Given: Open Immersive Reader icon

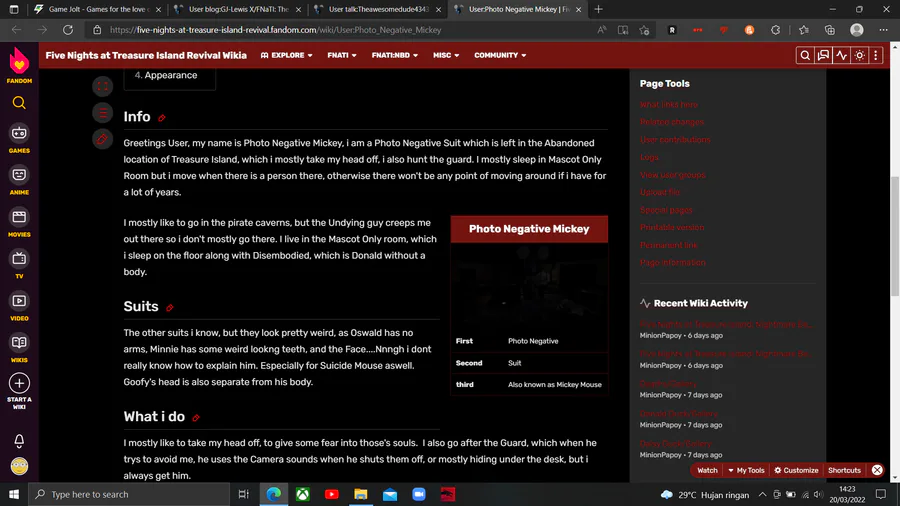Looking at the screenshot, I should click(x=623, y=30).
